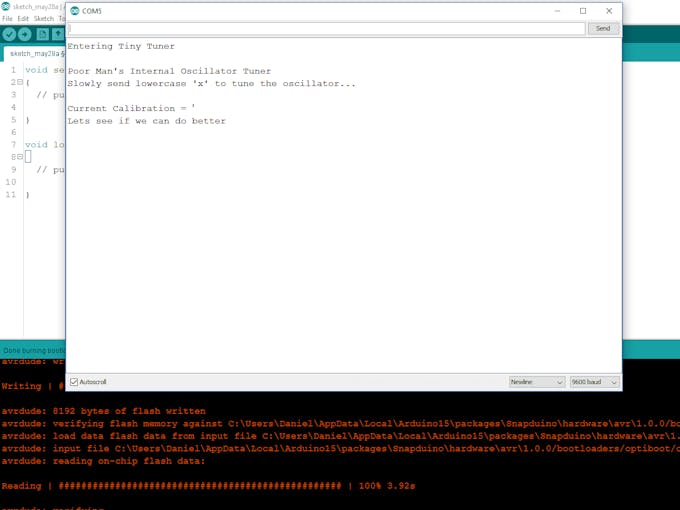Open the Newline line-ending dropdown

pos(536,382)
